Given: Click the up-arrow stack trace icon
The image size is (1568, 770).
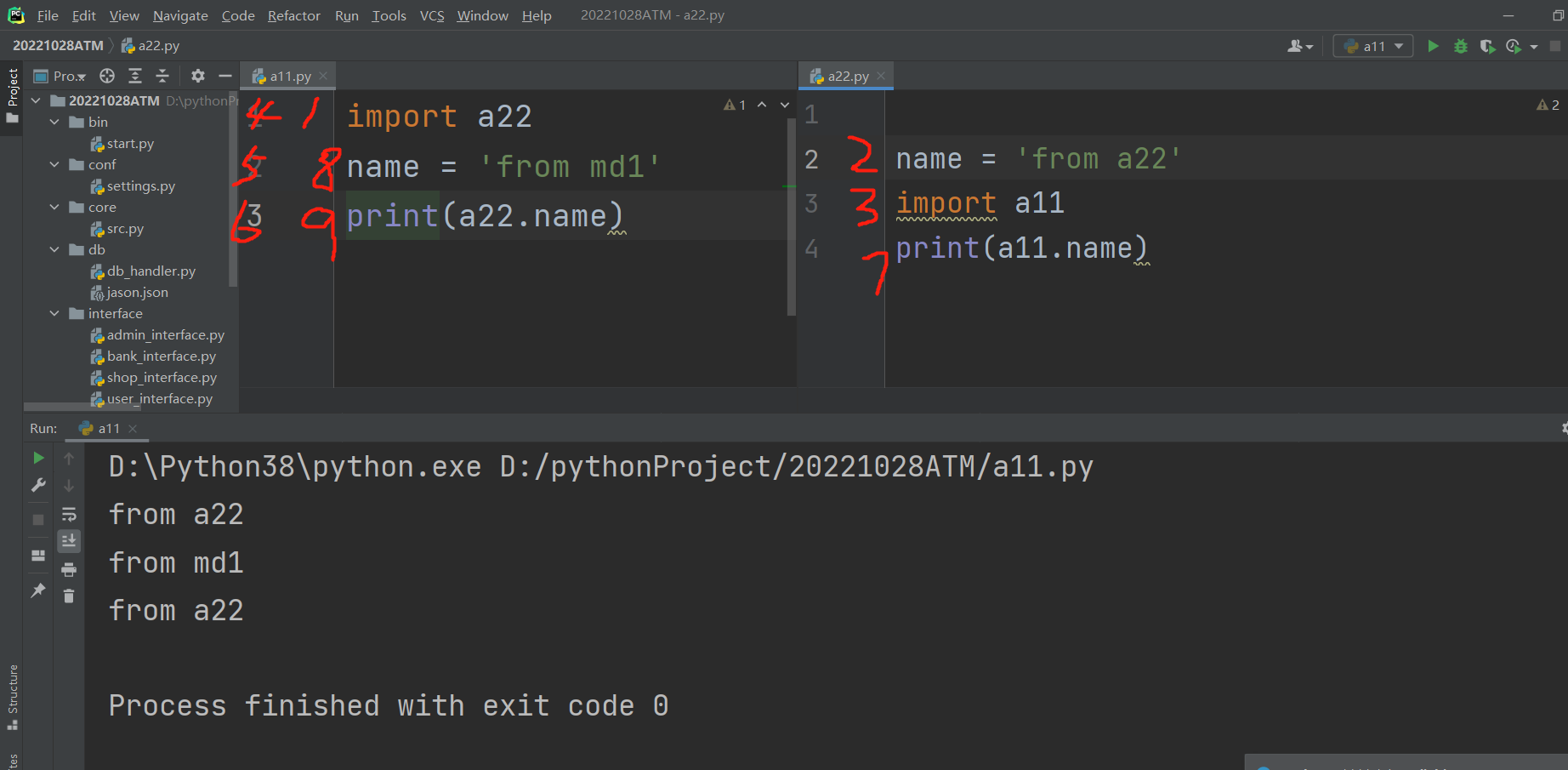Looking at the screenshot, I should [69, 459].
